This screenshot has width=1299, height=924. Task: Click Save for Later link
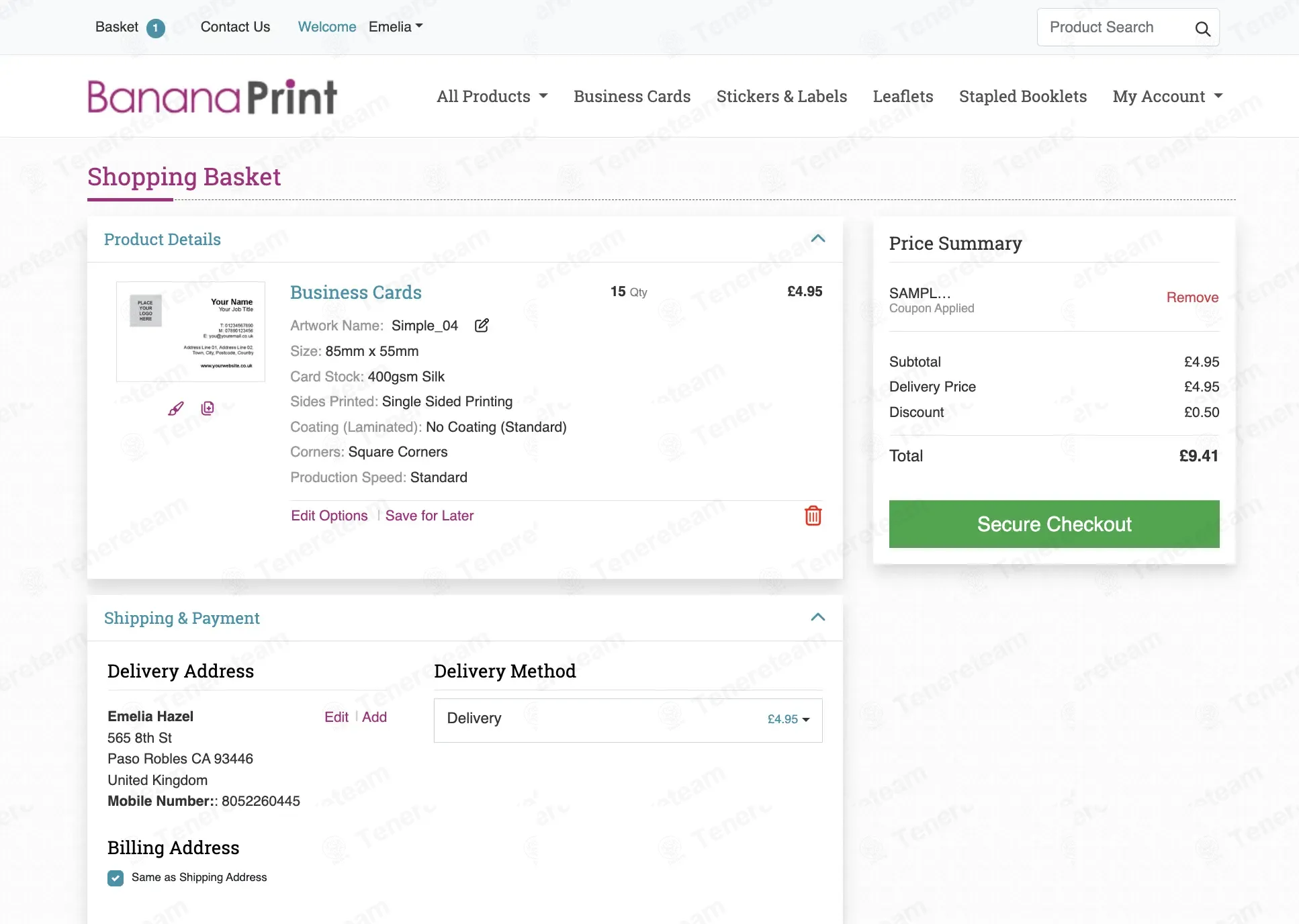point(429,516)
